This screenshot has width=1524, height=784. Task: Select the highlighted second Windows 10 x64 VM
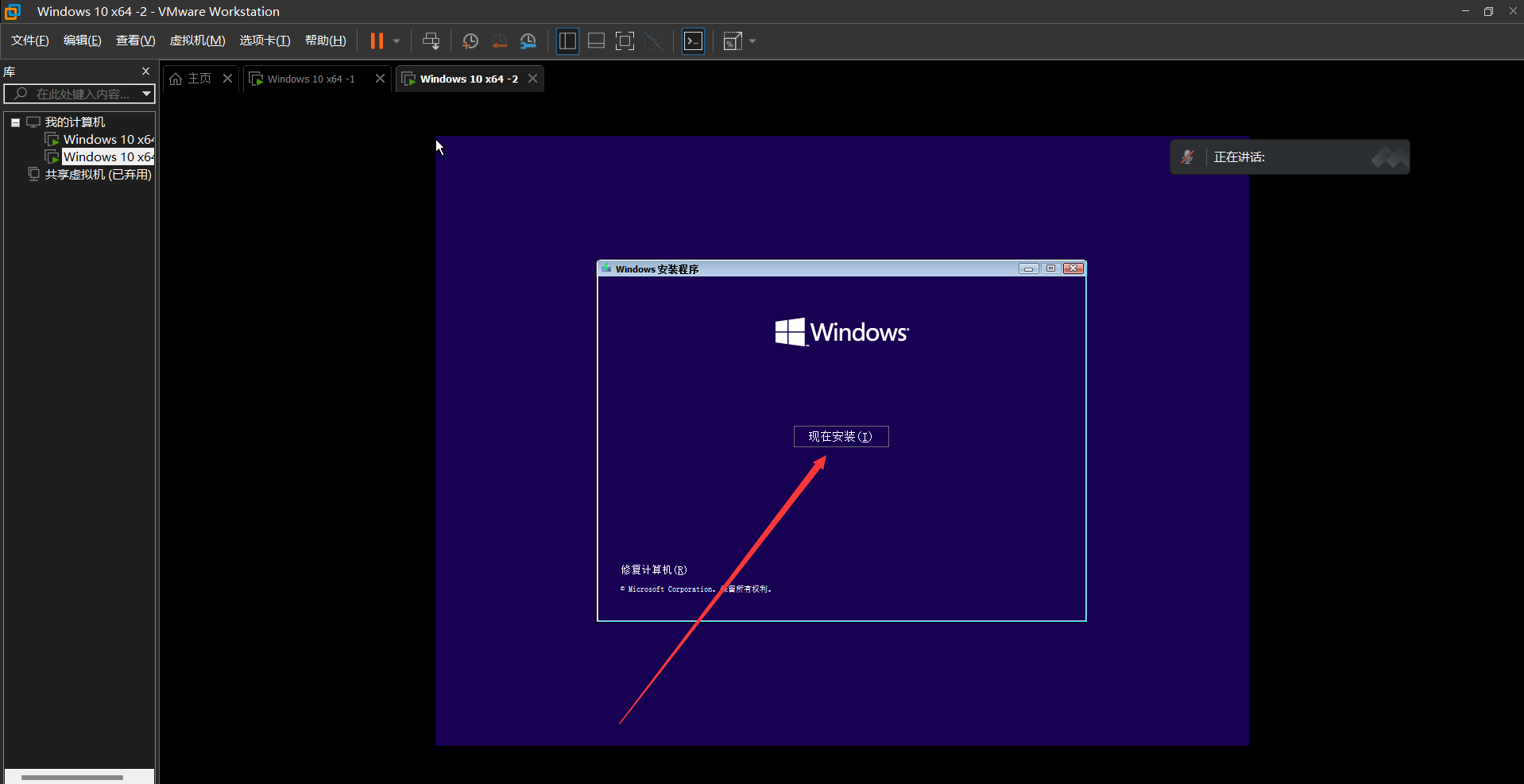tap(108, 156)
